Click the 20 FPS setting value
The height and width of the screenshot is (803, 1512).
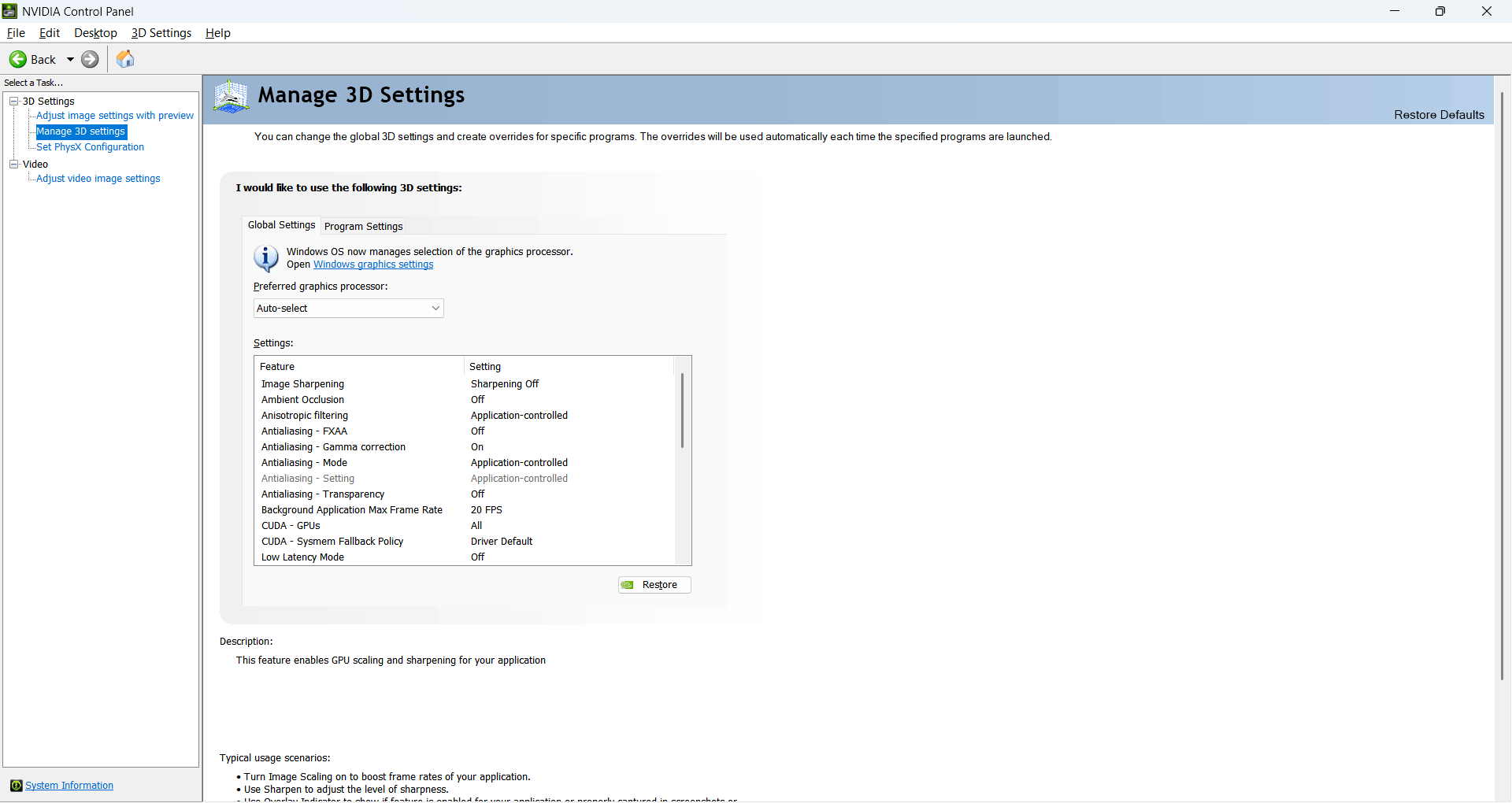[487, 510]
